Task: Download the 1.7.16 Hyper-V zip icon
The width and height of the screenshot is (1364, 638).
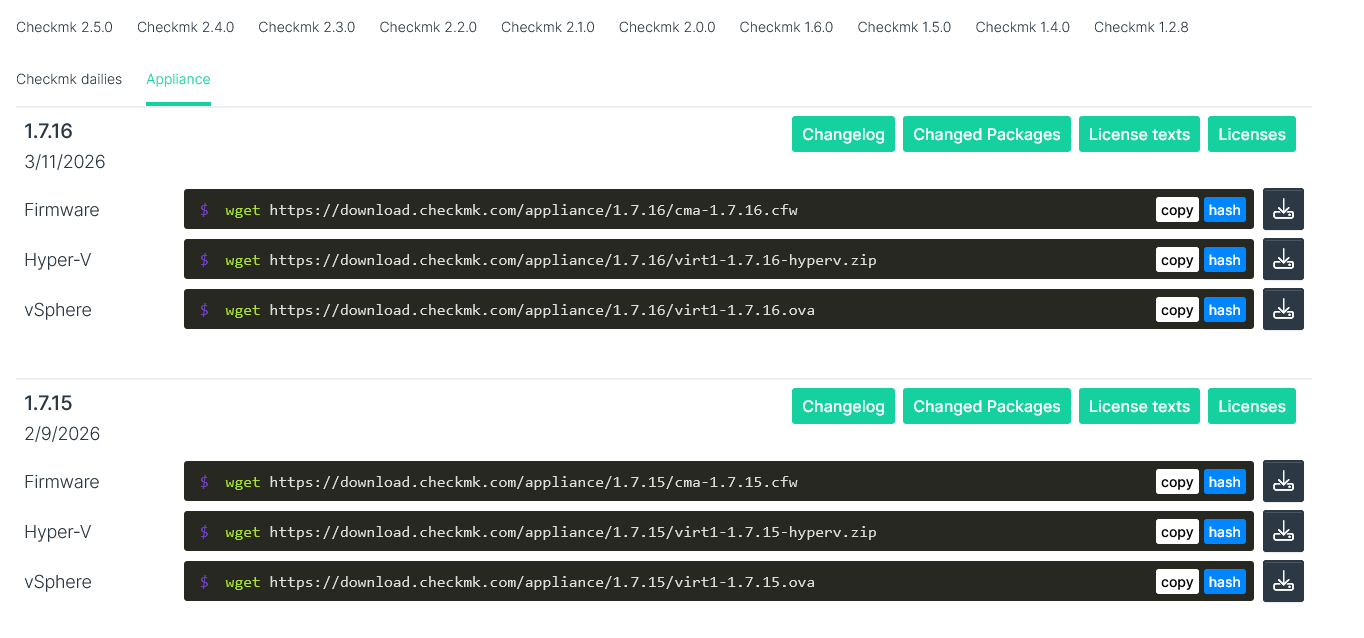Action: click(x=1283, y=259)
